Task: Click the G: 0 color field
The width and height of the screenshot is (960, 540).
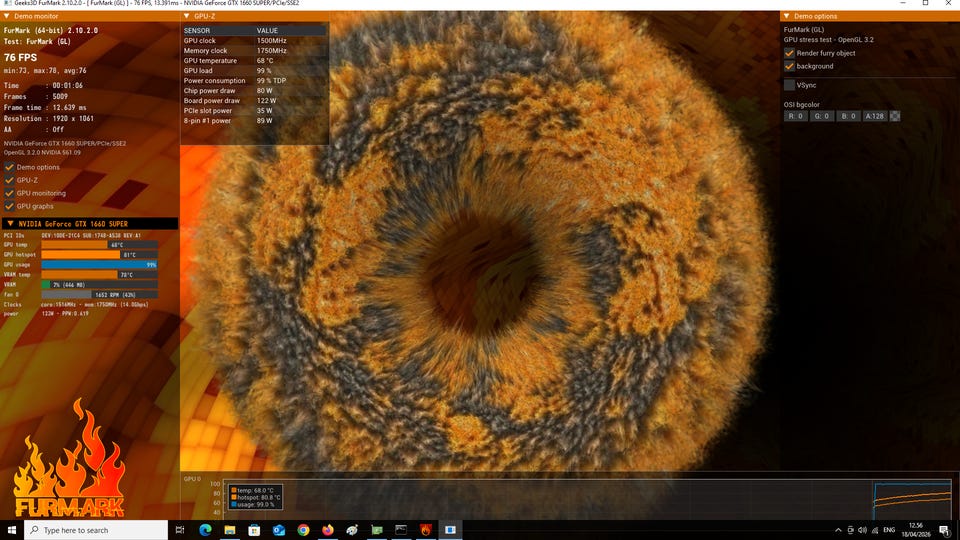Action: (x=822, y=116)
